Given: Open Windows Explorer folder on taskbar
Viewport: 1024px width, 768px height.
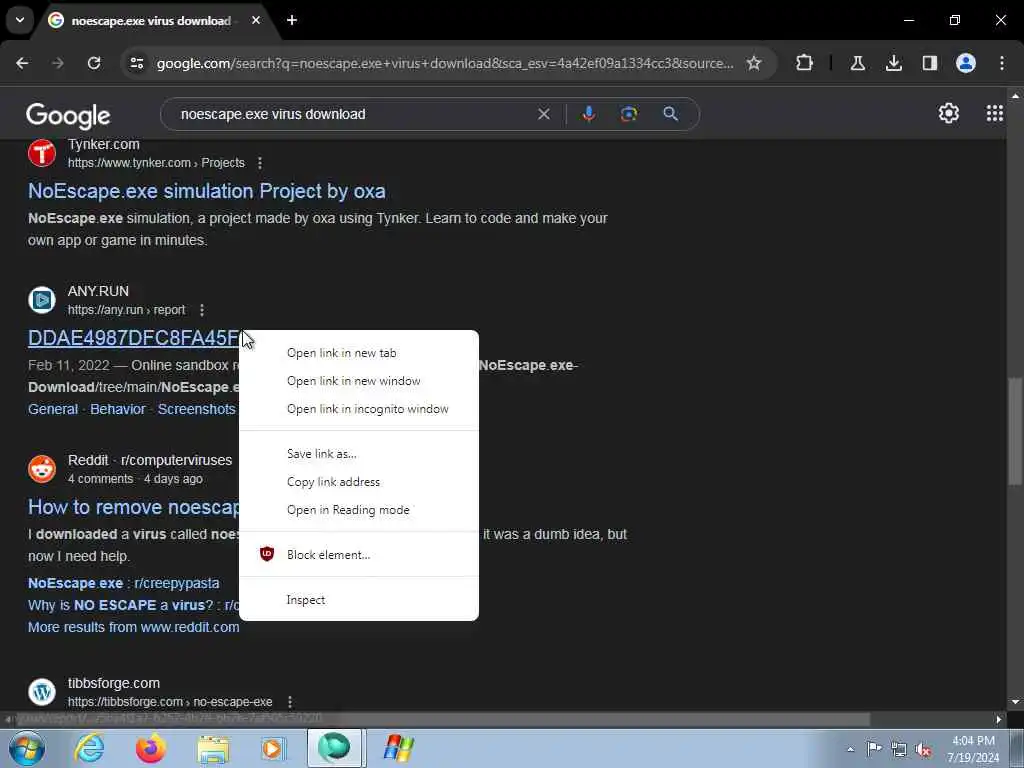Looking at the screenshot, I should (x=213, y=748).
